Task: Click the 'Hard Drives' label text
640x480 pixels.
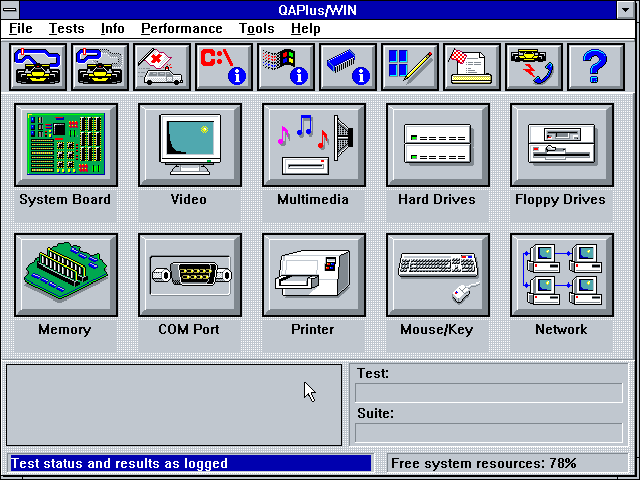Action: 437,200
